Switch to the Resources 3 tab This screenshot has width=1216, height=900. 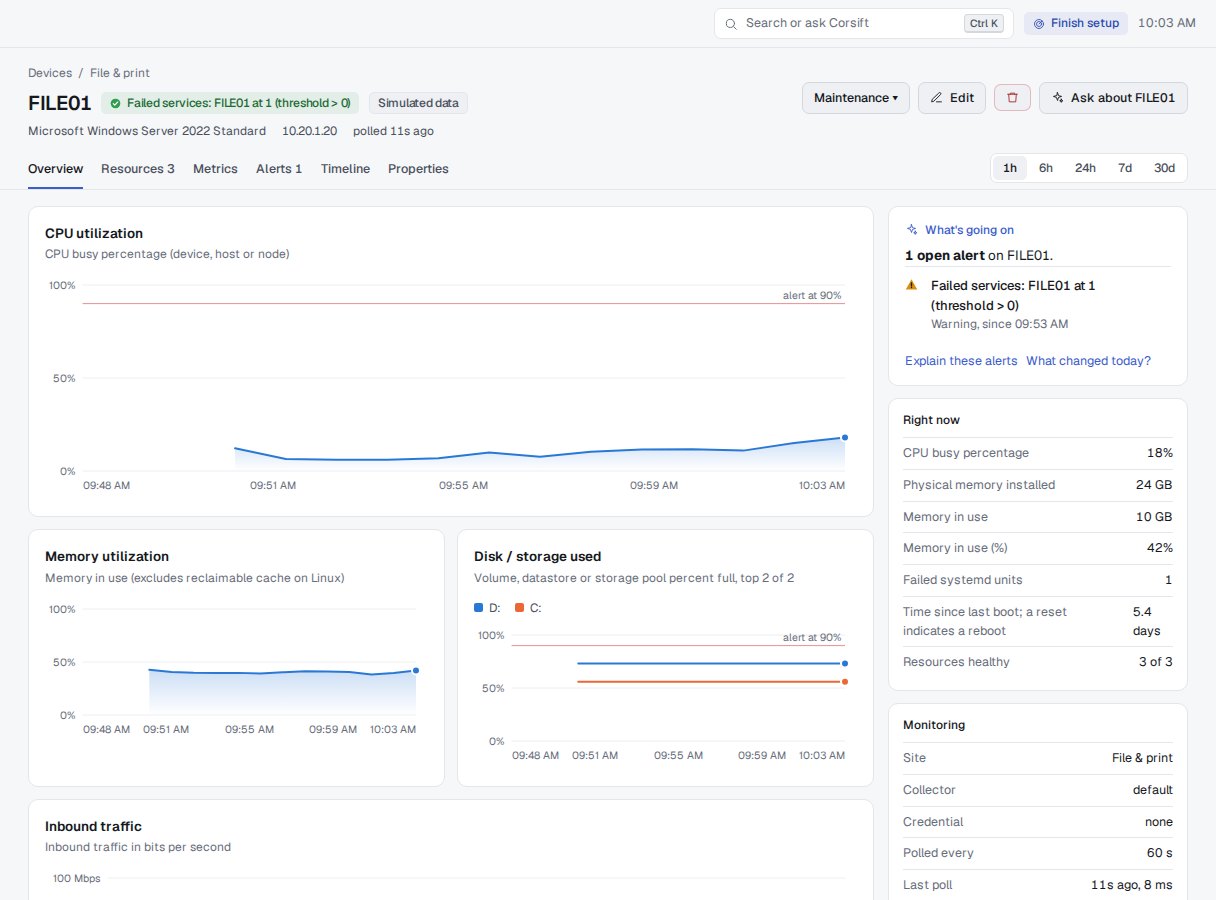[138, 169]
